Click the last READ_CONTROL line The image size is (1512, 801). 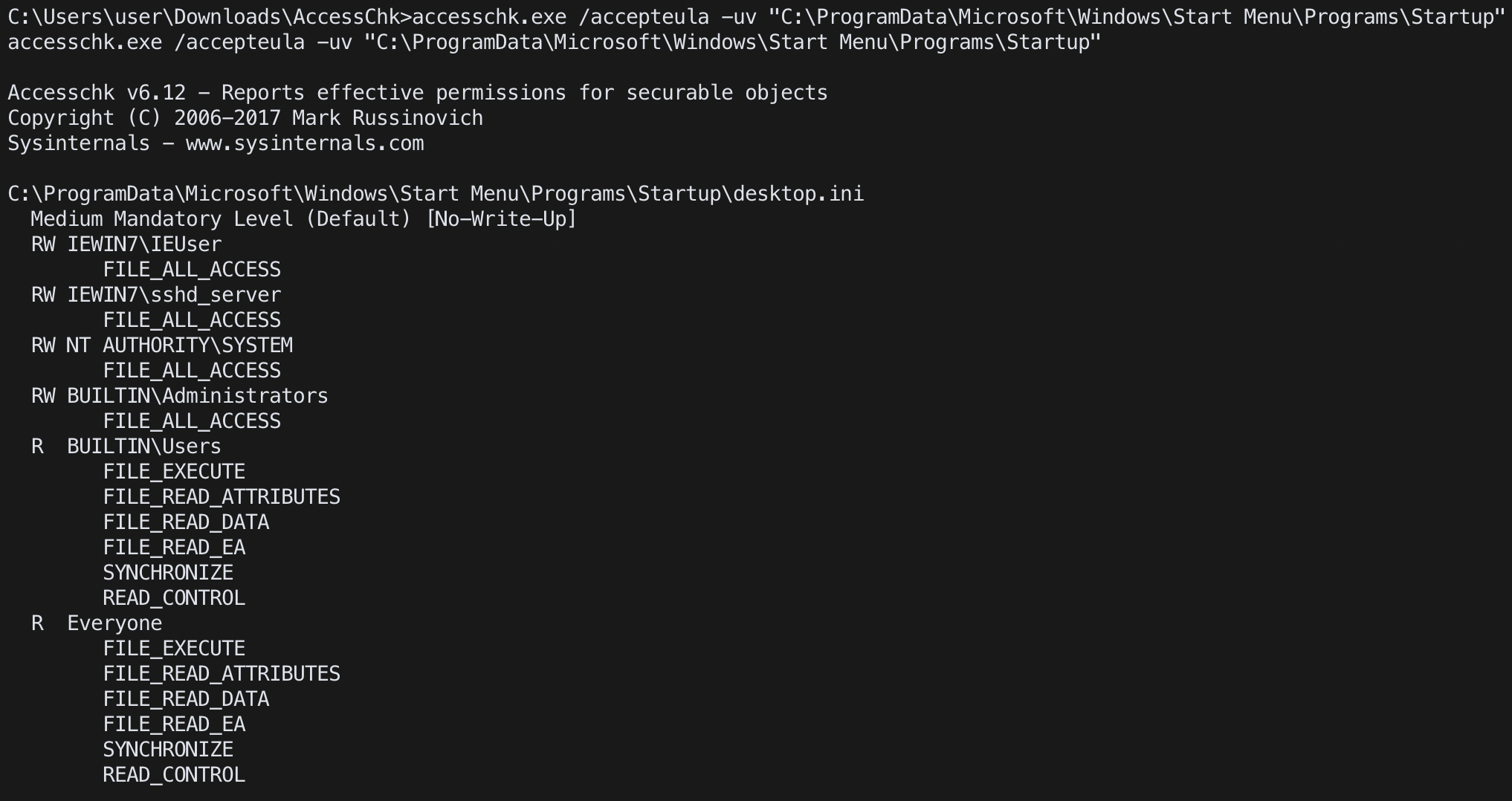(x=174, y=775)
